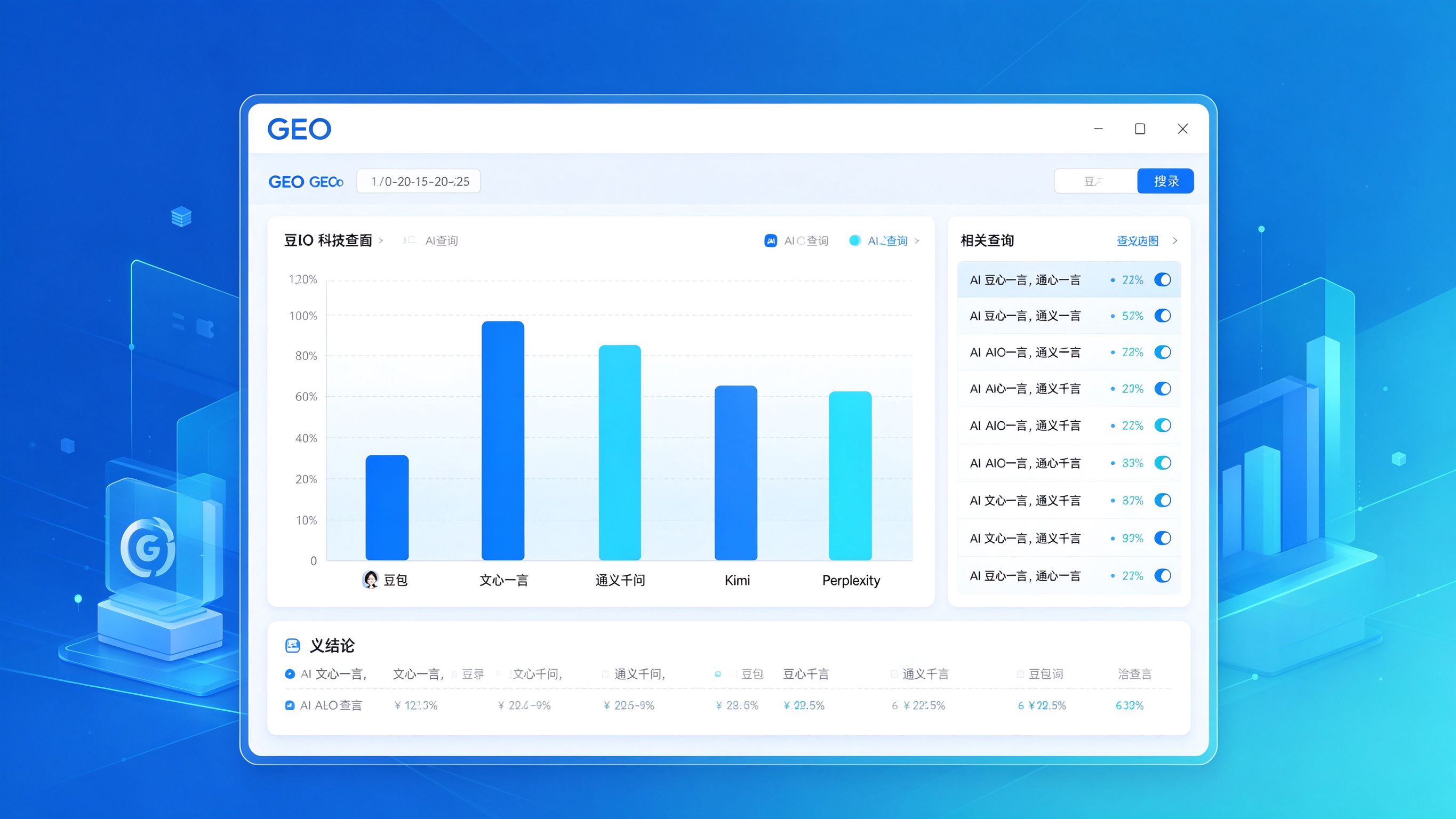Click the 豆包 bar in chart
The height and width of the screenshot is (819, 1456).
pyautogui.click(x=387, y=508)
